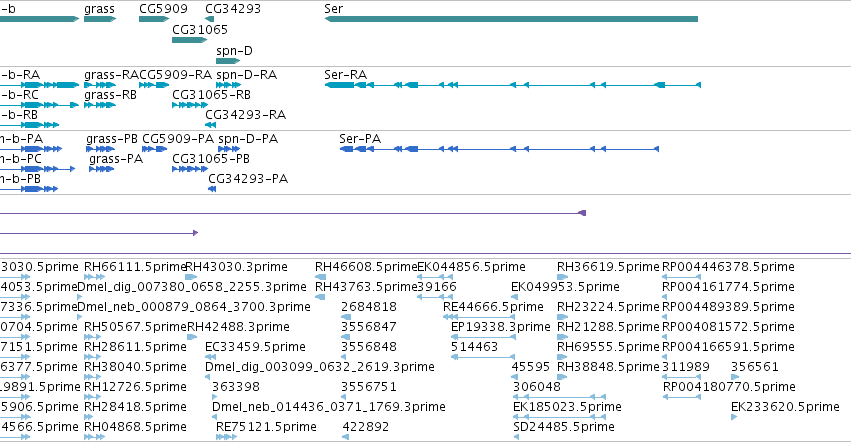Image resolution: width=851 pixels, height=442 pixels.
Task: Select the RP004180770.5prime EST label
Action: tap(729, 387)
